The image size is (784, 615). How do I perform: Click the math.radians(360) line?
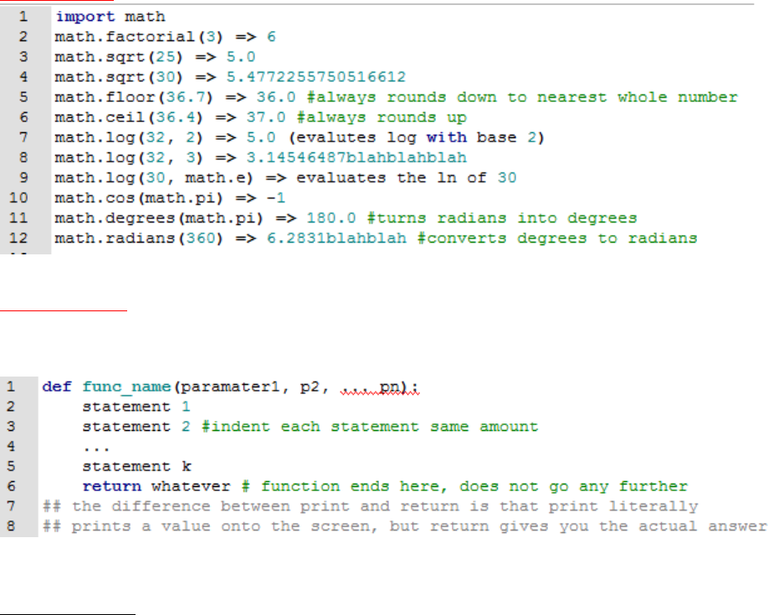376,238
